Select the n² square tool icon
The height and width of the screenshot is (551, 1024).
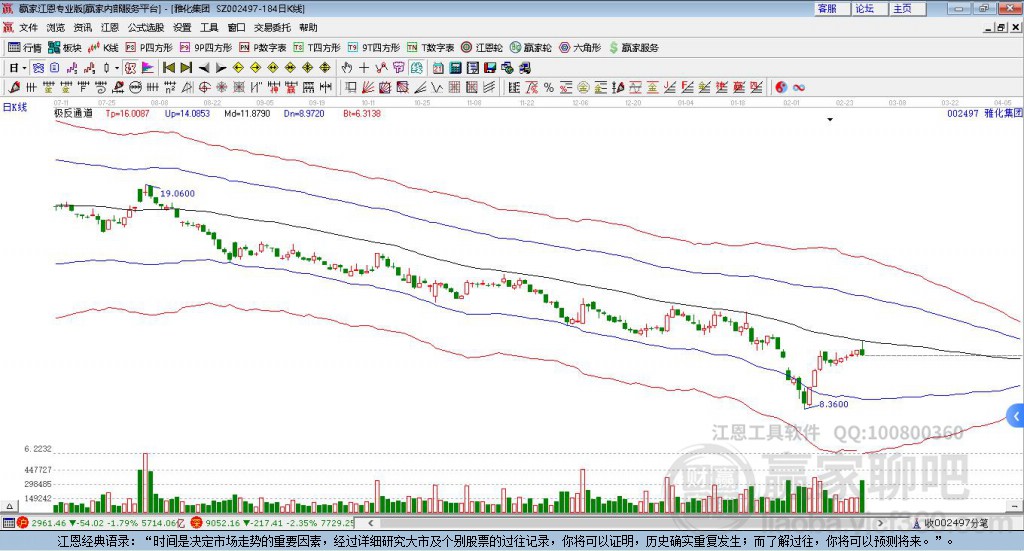pyautogui.click(x=170, y=87)
